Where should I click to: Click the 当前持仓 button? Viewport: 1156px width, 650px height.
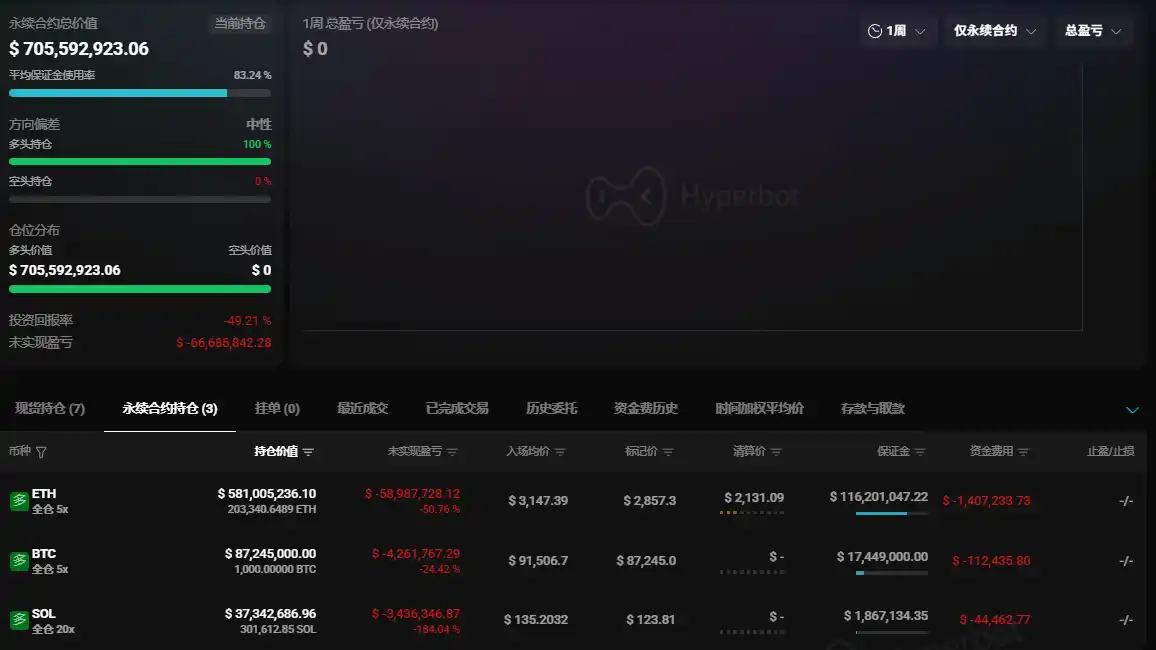(x=240, y=24)
